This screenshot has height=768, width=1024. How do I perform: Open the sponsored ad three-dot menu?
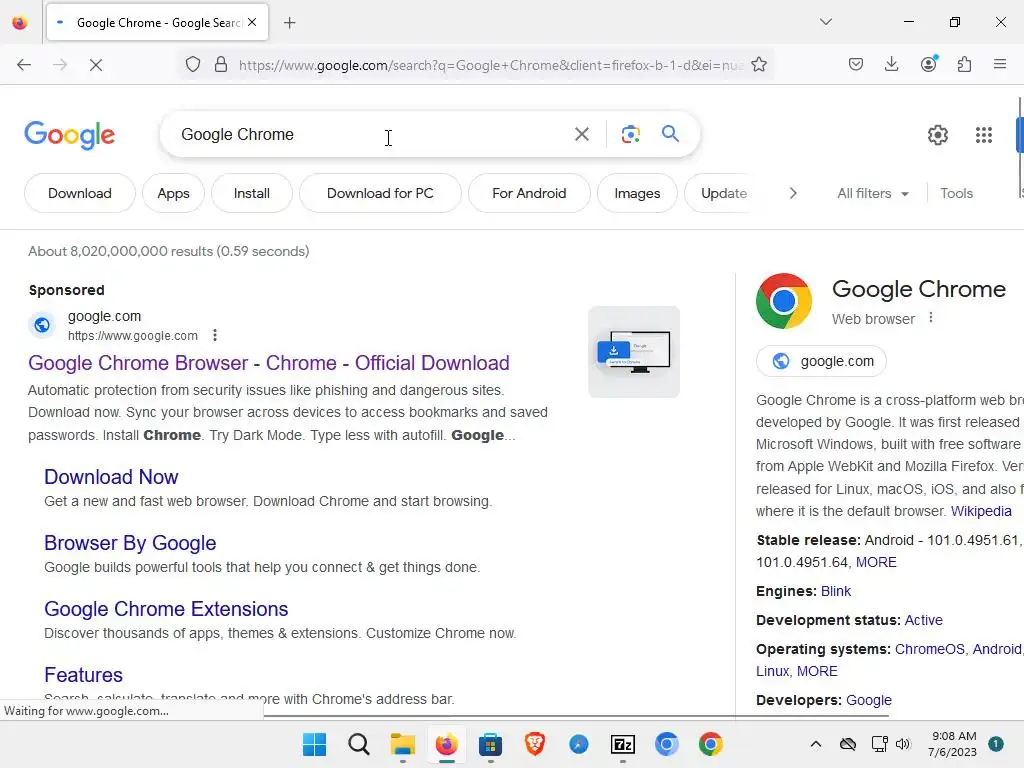pyautogui.click(x=215, y=336)
